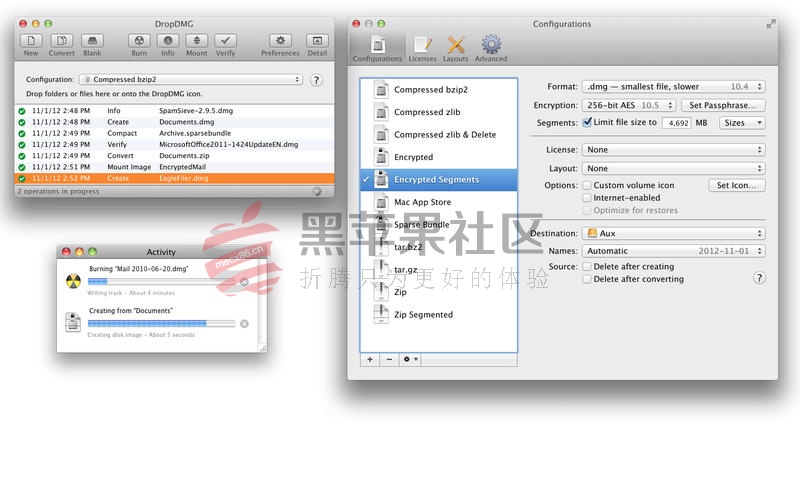Screen dimensions: 800x500
Task: Switch to the Layouts tab
Action: tap(456, 49)
